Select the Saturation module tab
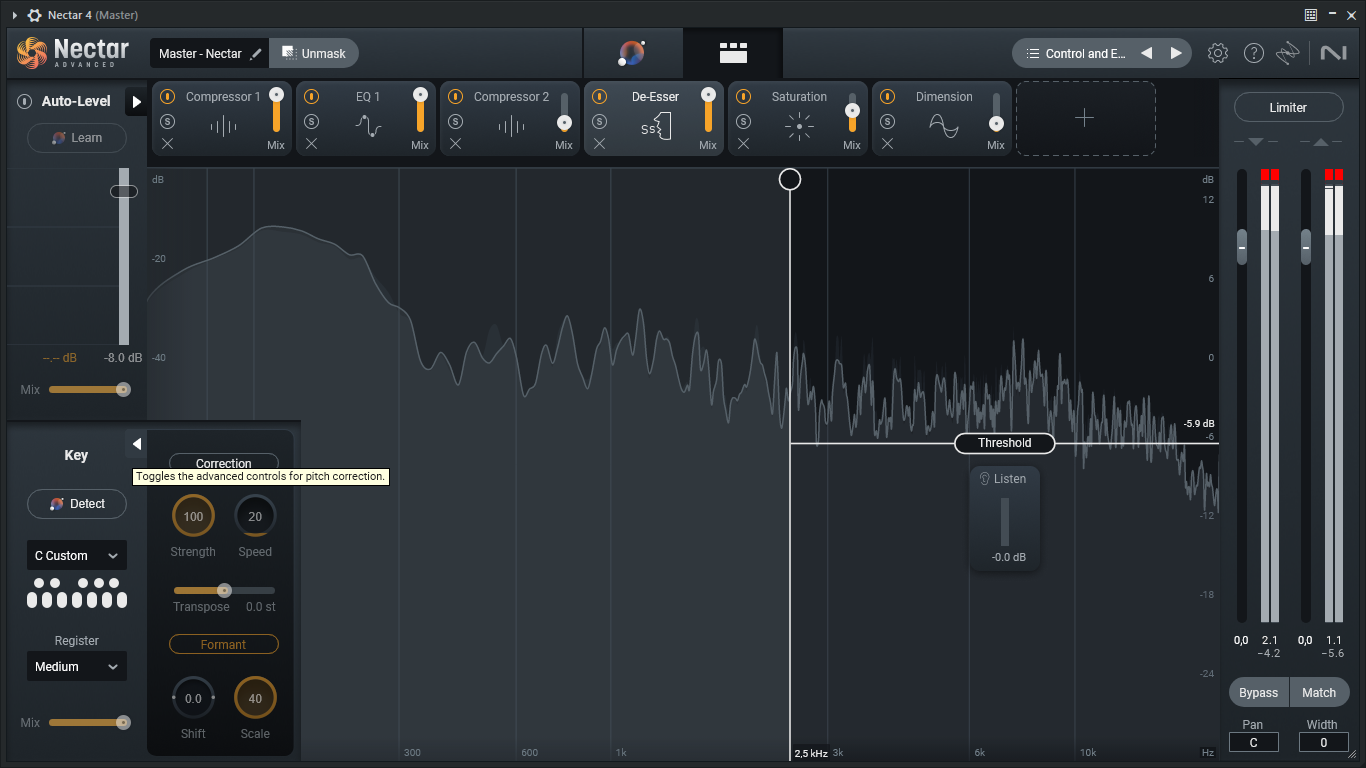This screenshot has width=1366, height=768. pos(798,119)
